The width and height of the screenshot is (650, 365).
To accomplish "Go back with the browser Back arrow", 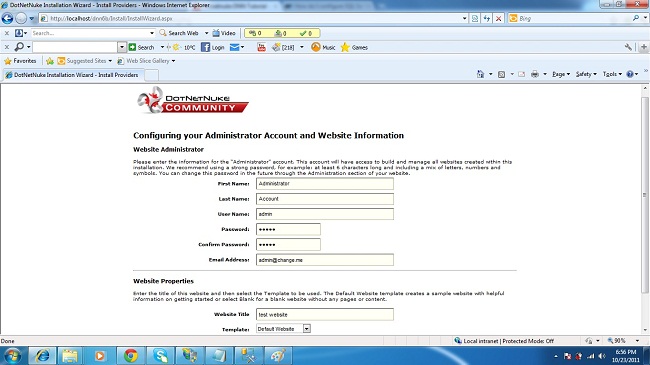I will click(x=7, y=18).
